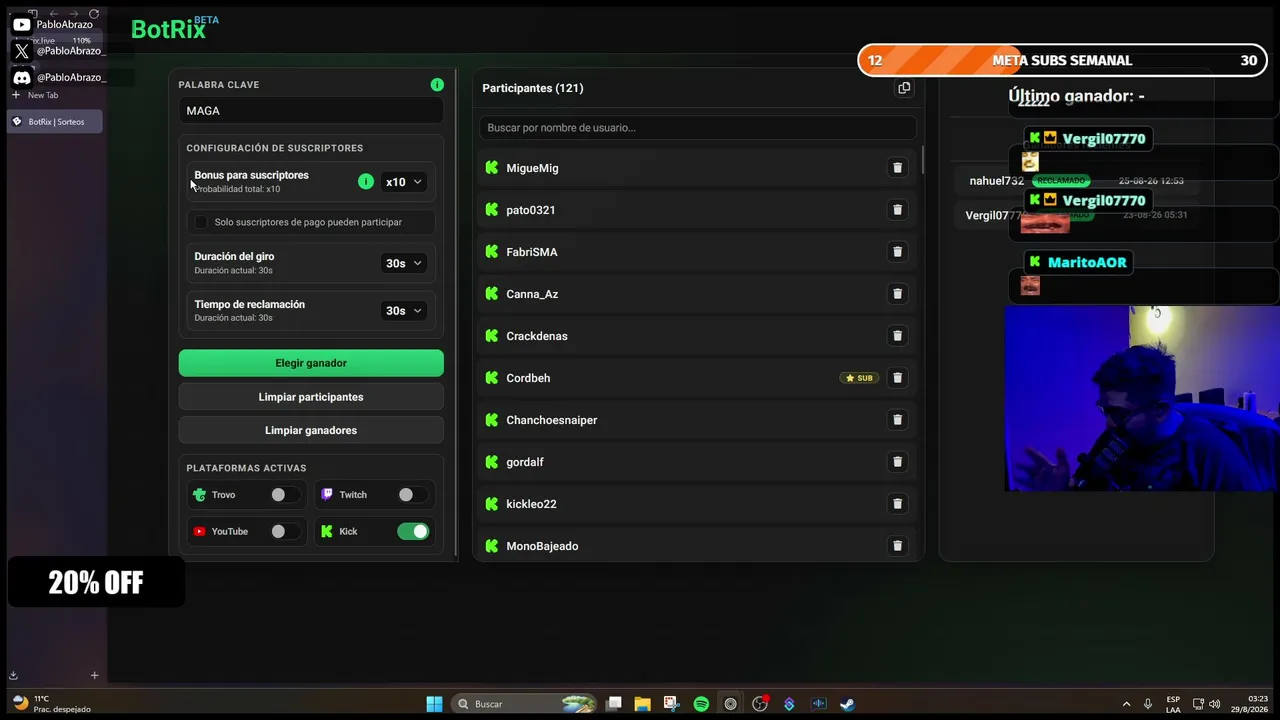
Task: Copy the participants list
Action: tap(904, 88)
